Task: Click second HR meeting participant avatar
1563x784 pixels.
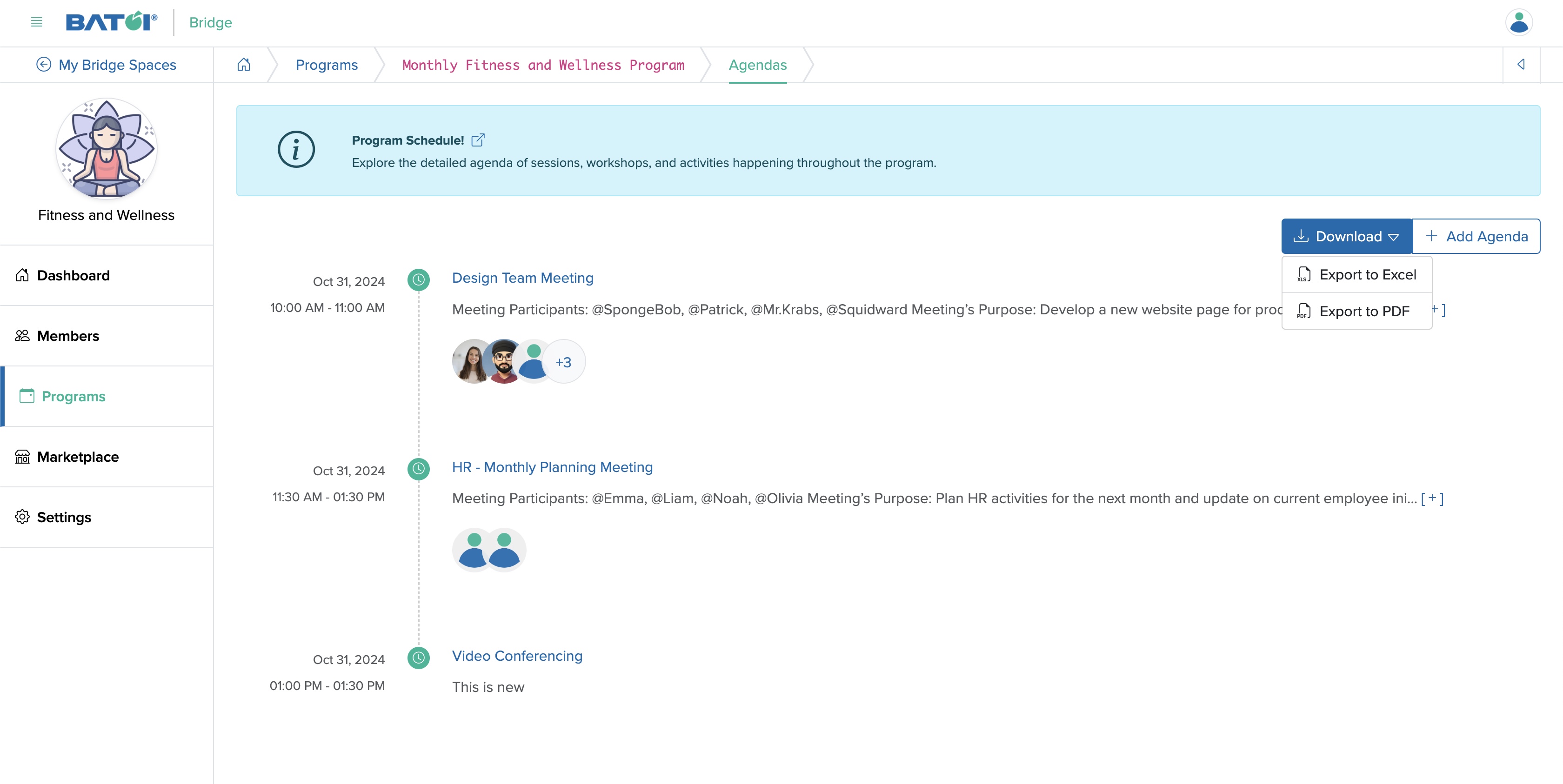Action: pyautogui.click(x=505, y=550)
